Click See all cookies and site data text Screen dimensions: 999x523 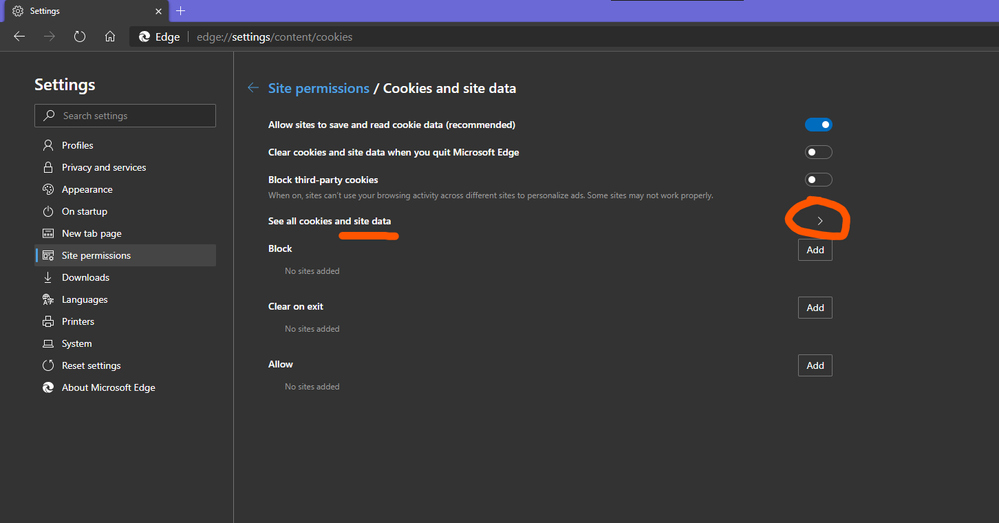[329, 221]
